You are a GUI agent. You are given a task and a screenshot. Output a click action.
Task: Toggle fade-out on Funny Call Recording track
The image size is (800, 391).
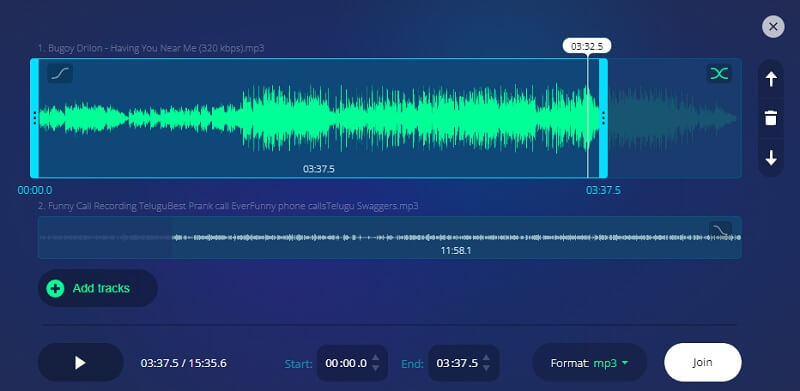tap(720, 230)
